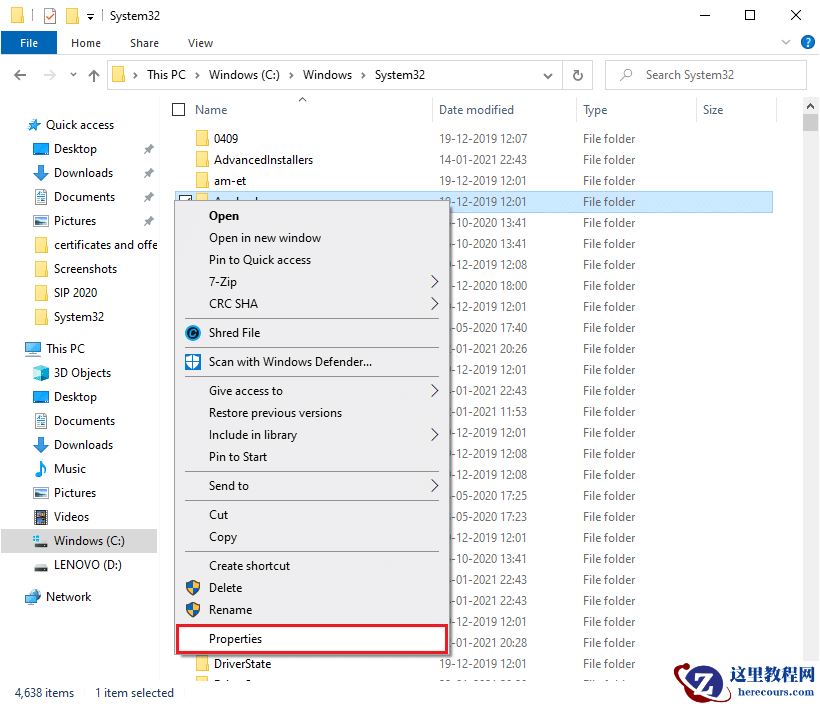Image resolution: width=820 pixels, height=704 pixels.
Task: Sort by the Type column header
Action: coord(595,110)
